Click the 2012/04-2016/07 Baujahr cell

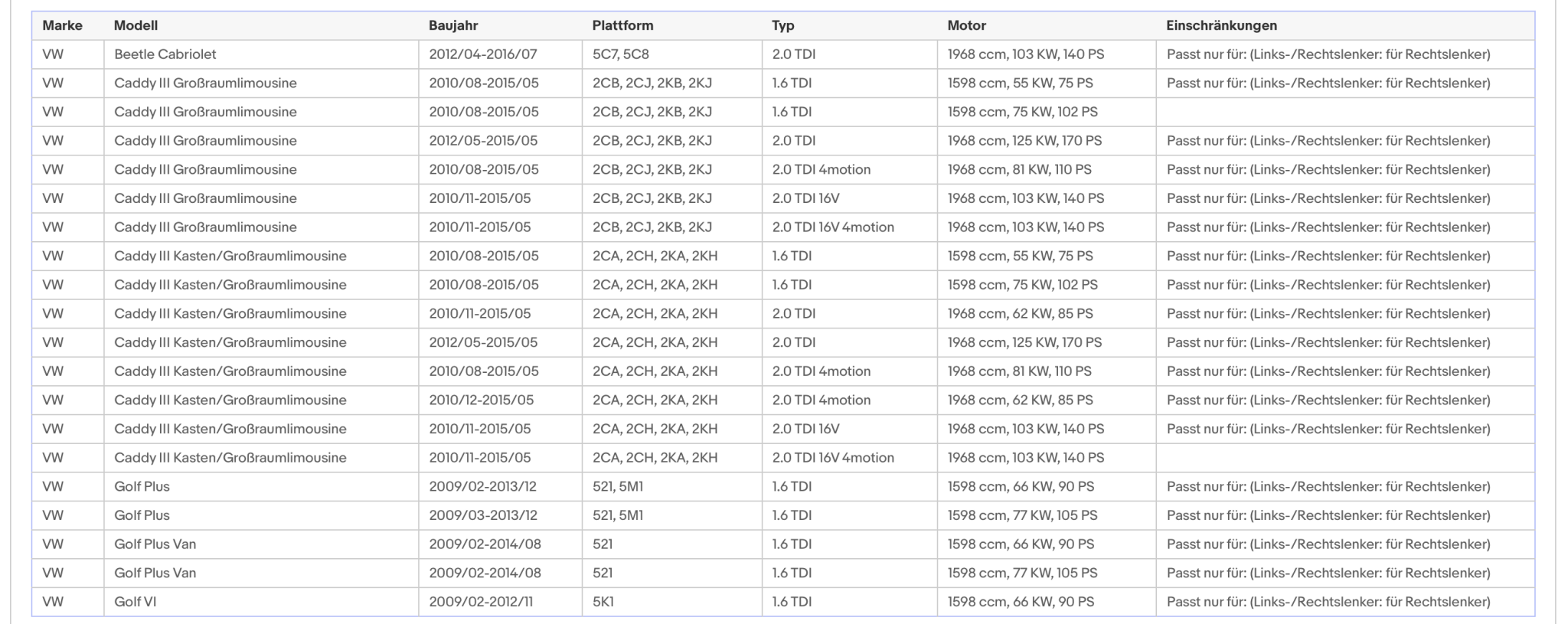click(500, 54)
